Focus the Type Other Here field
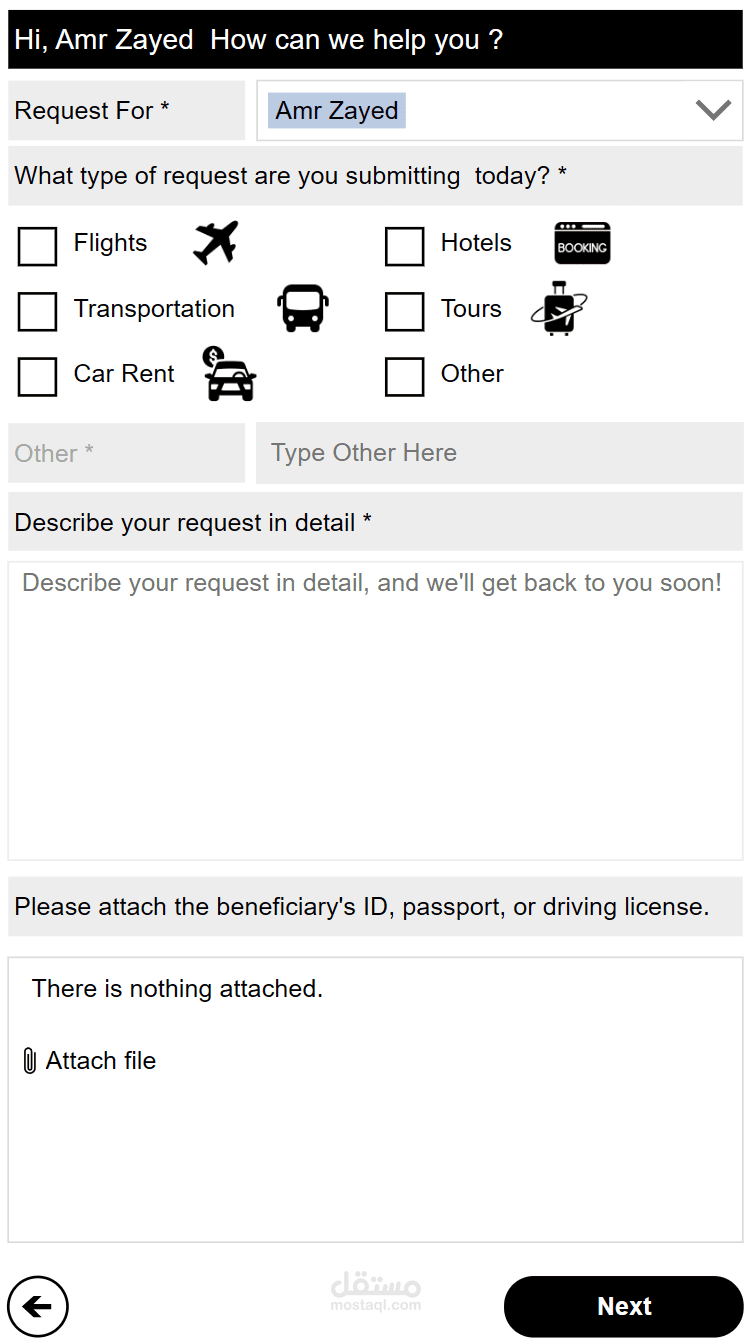 499,453
